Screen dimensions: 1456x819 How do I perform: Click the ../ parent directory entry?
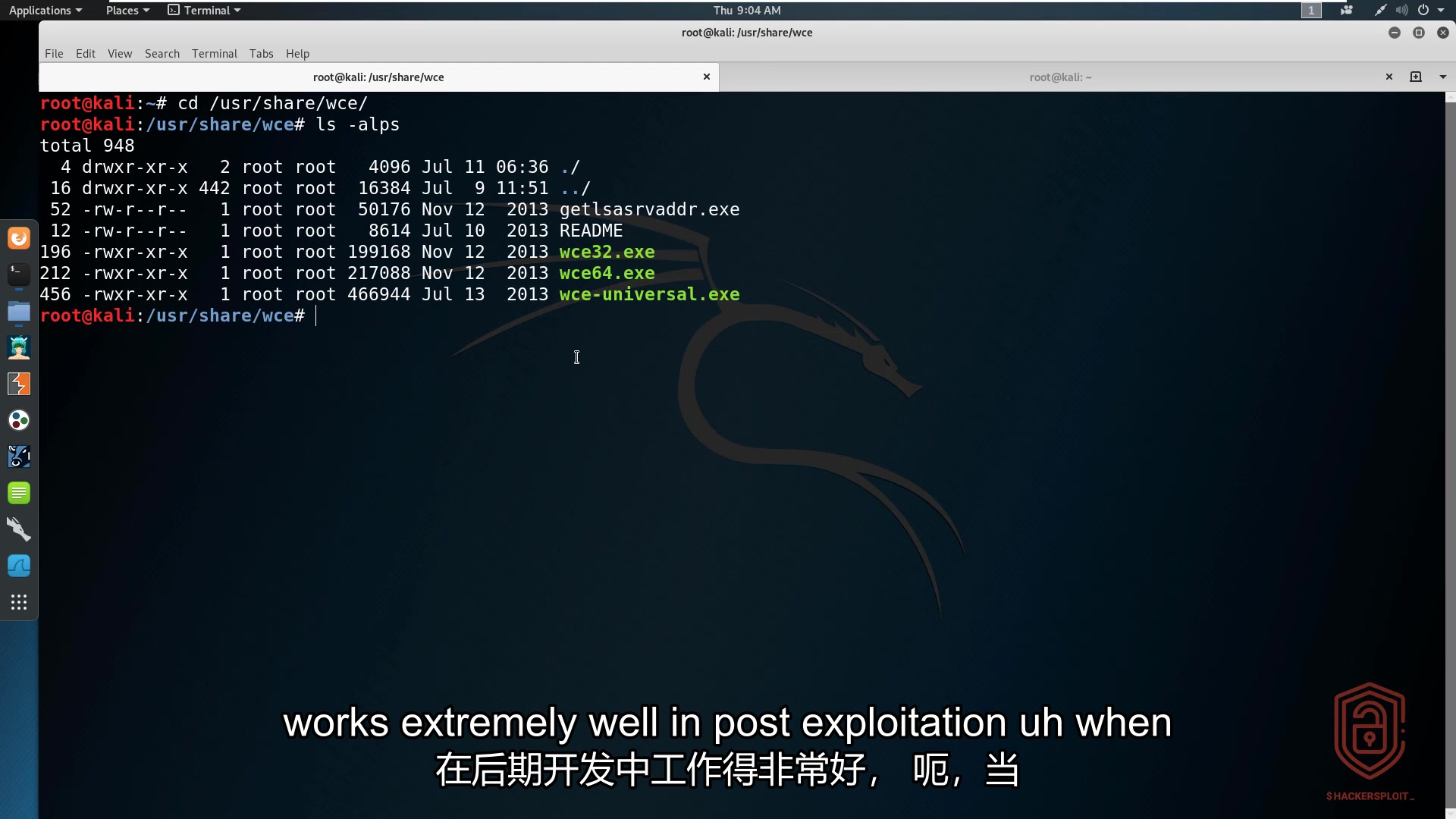coord(575,188)
